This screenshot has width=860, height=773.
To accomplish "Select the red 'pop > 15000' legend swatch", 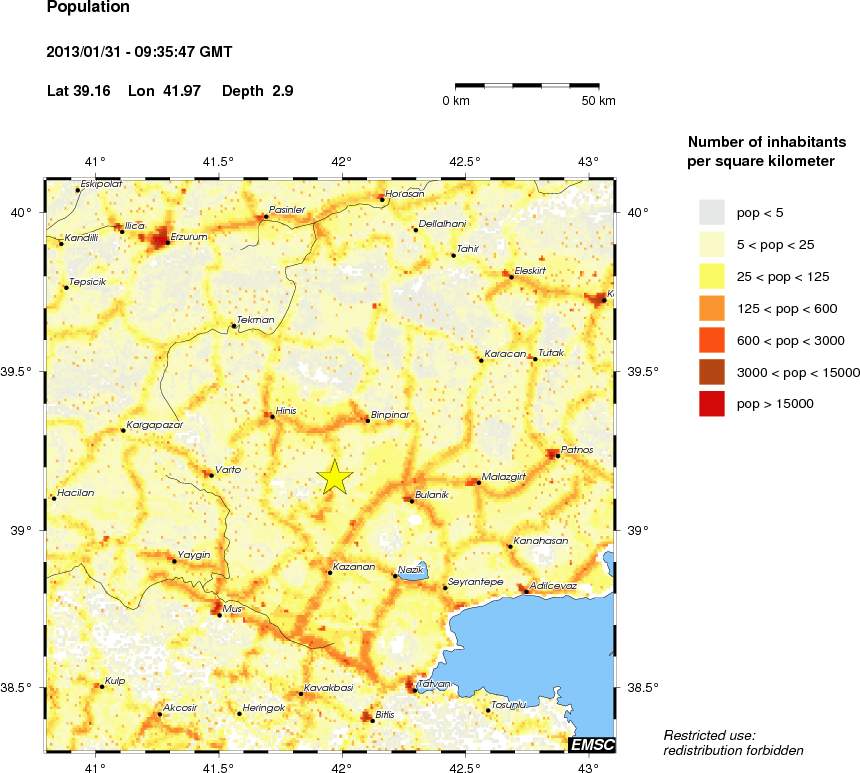I will coord(711,403).
